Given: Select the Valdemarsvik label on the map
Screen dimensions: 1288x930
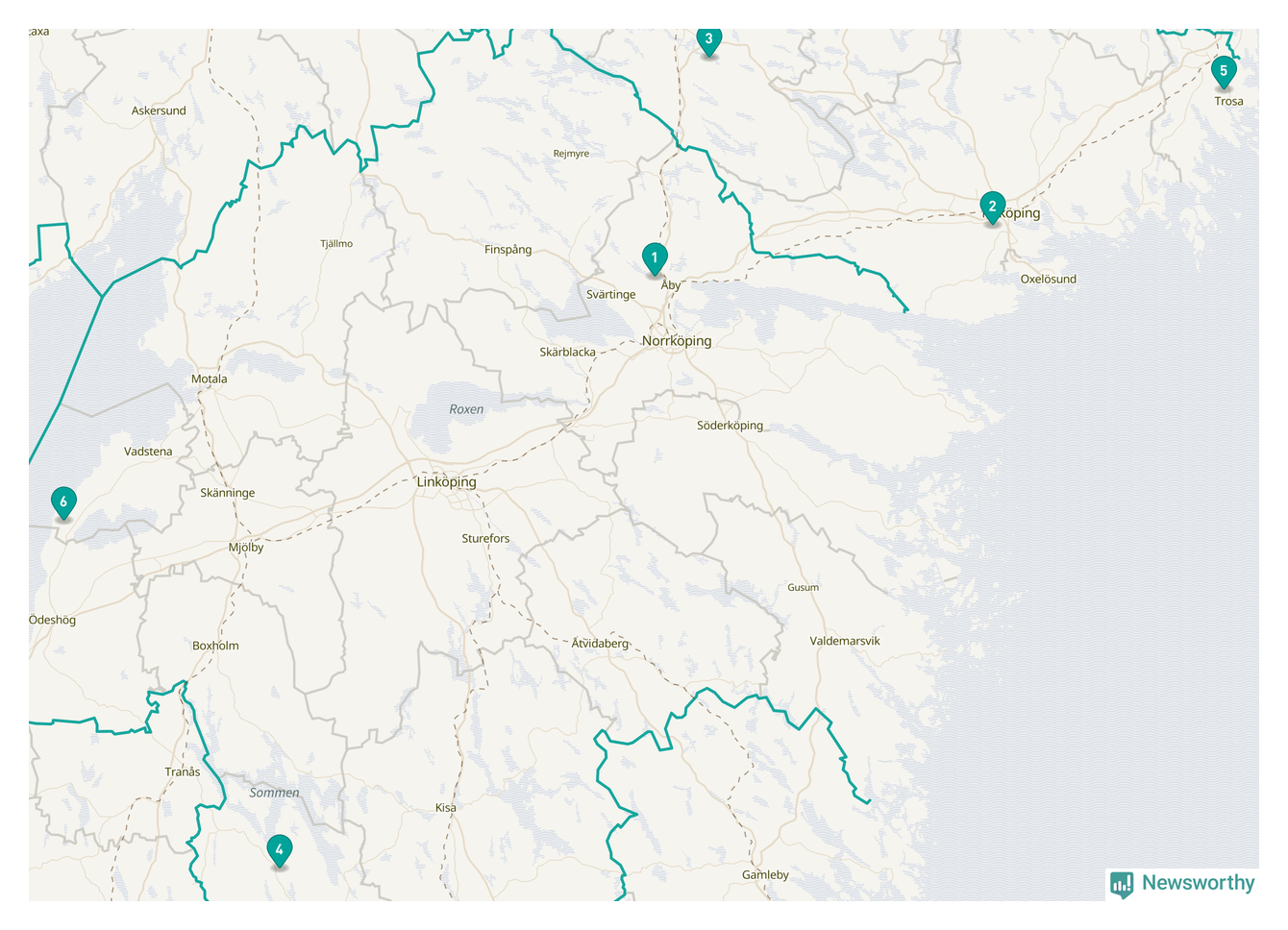Looking at the screenshot, I should (x=844, y=641).
